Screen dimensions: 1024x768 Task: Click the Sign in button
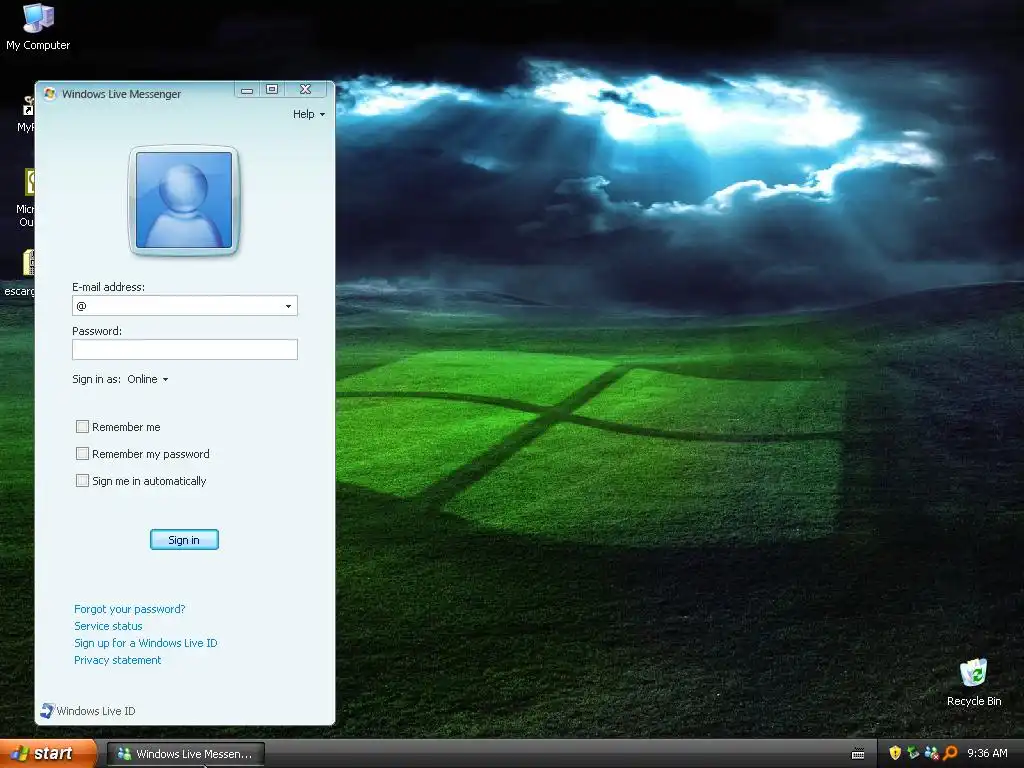pyautogui.click(x=184, y=539)
